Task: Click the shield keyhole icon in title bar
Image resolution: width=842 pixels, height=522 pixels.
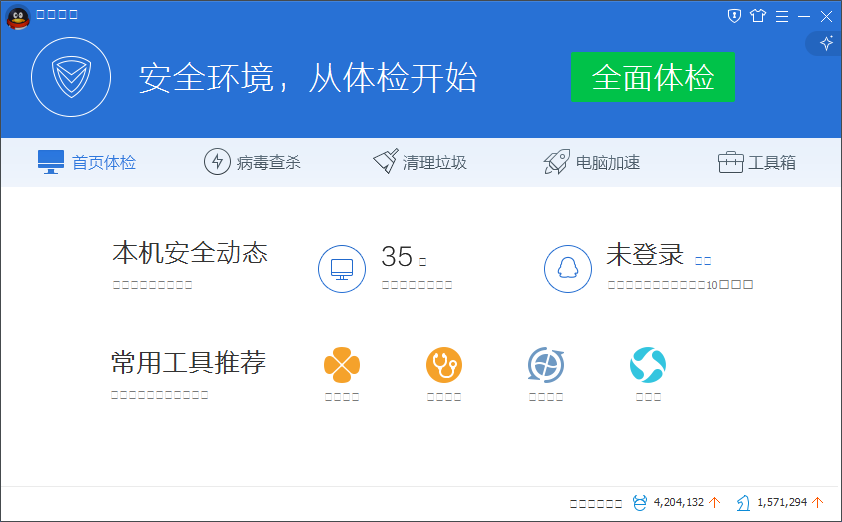Action: click(734, 16)
